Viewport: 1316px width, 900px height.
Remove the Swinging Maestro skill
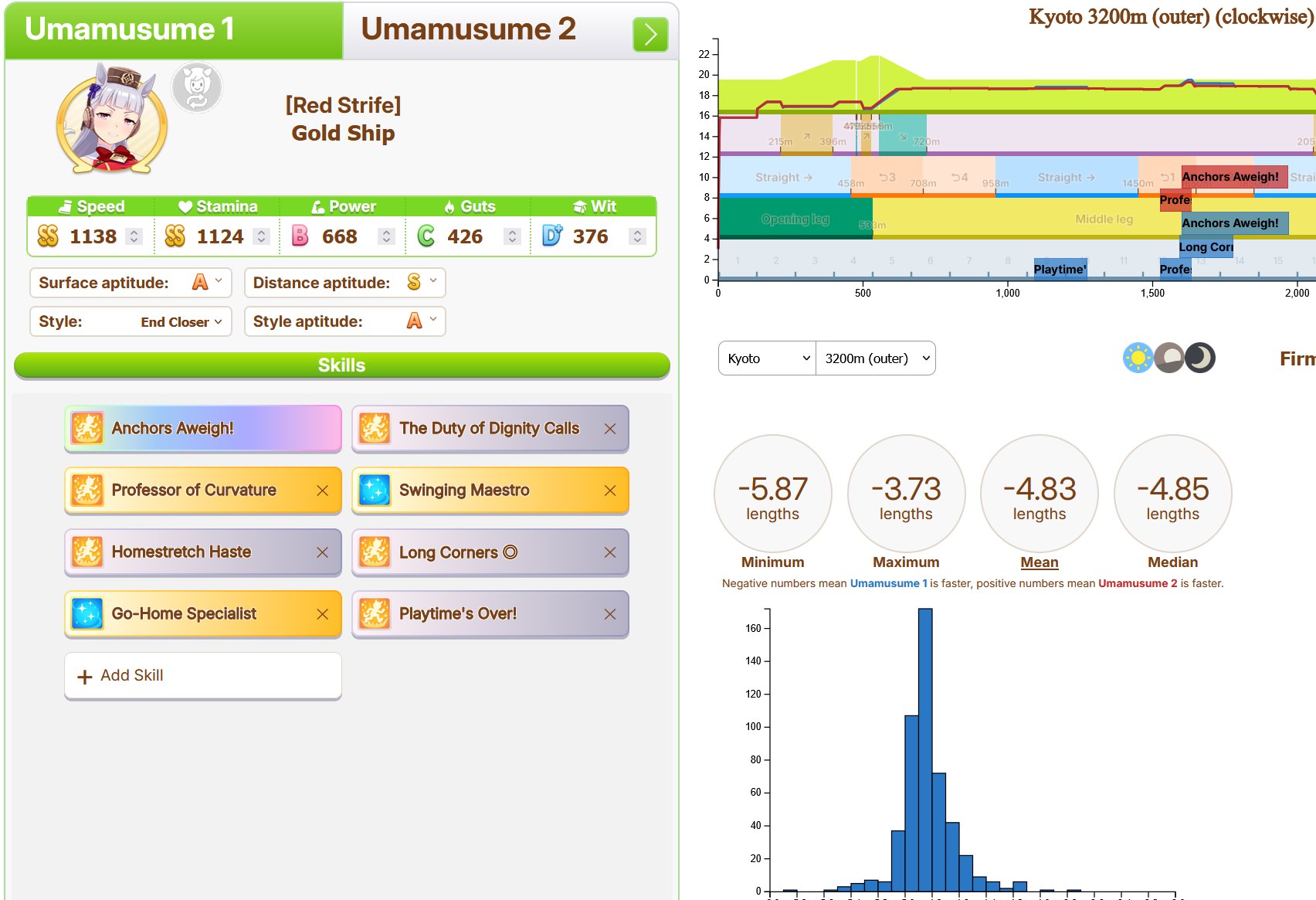(610, 491)
